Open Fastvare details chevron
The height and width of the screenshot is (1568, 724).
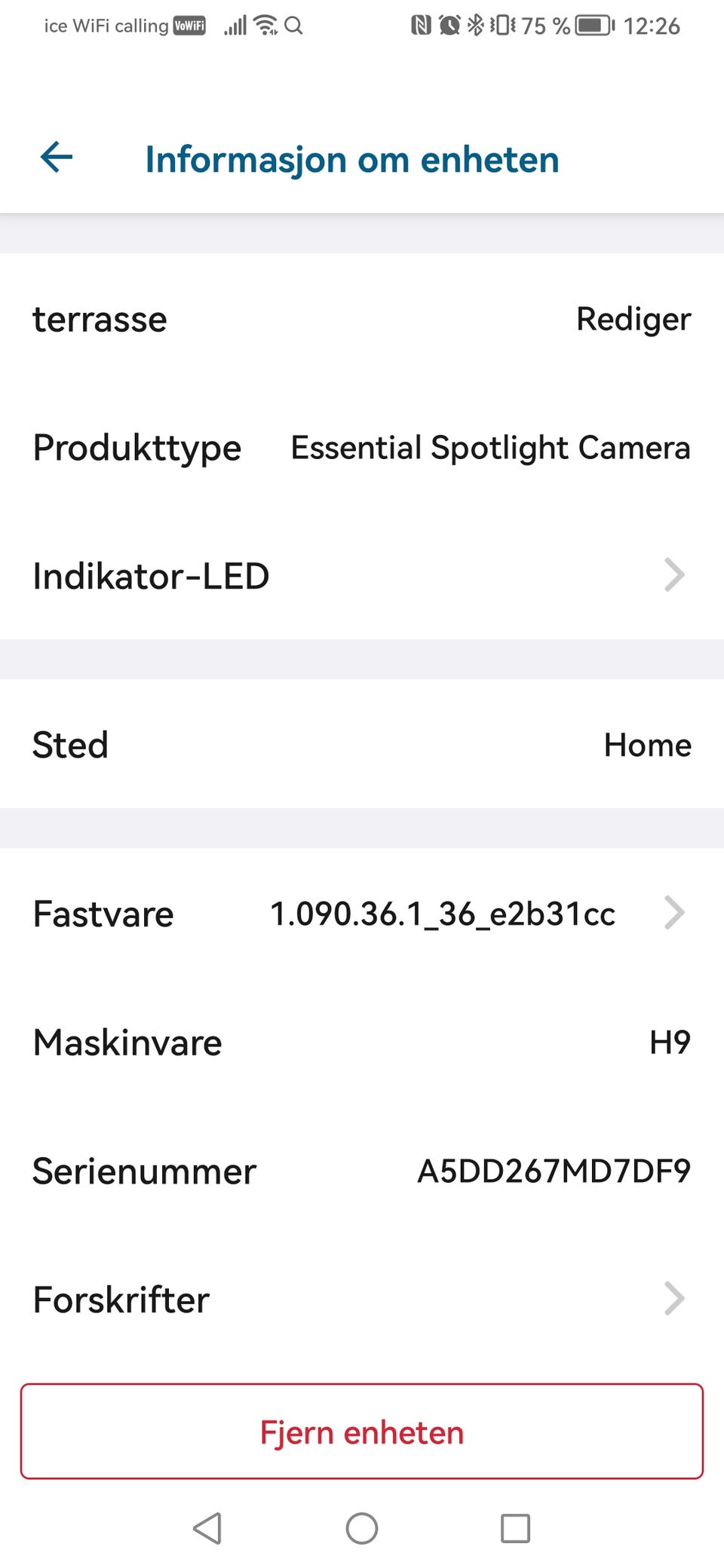674,912
